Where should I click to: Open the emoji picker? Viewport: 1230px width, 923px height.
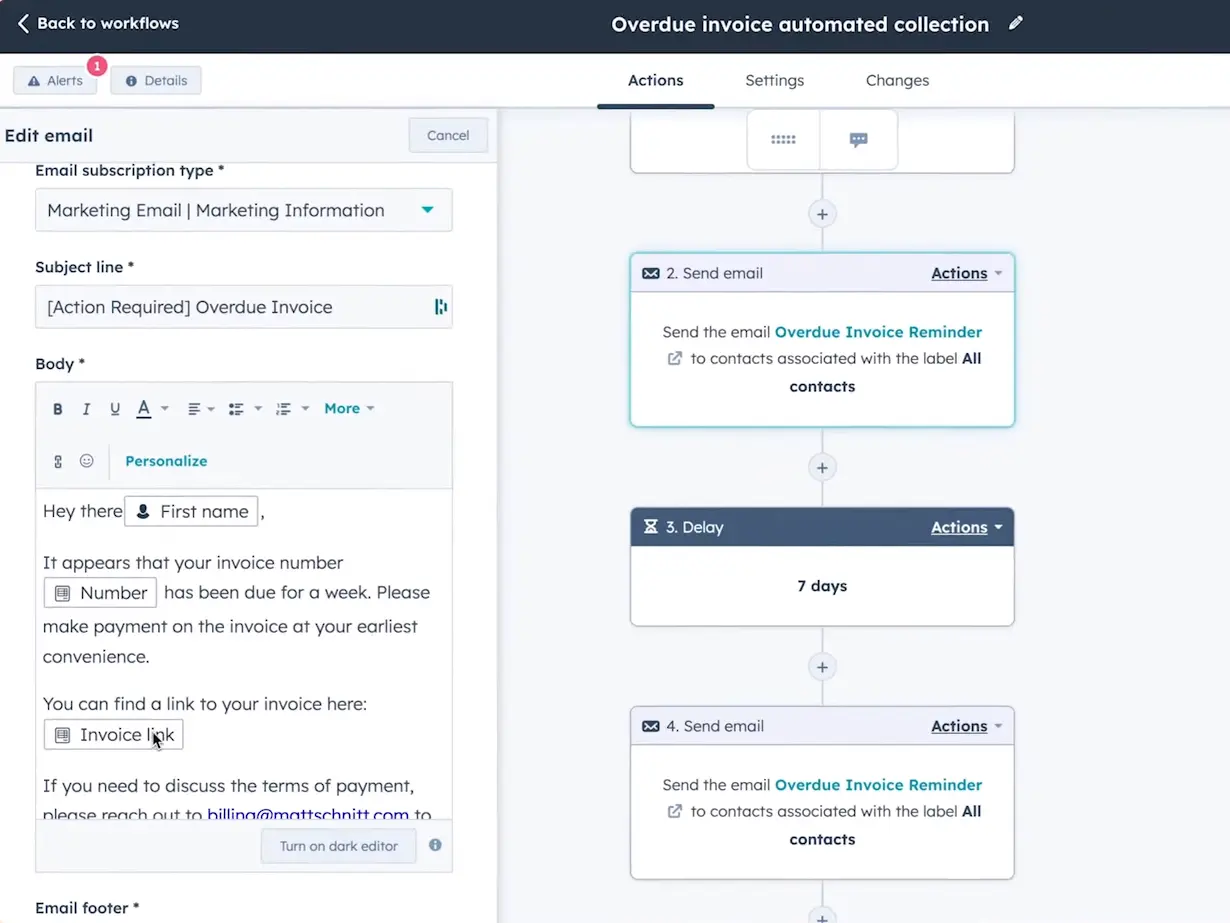(86, 461)
